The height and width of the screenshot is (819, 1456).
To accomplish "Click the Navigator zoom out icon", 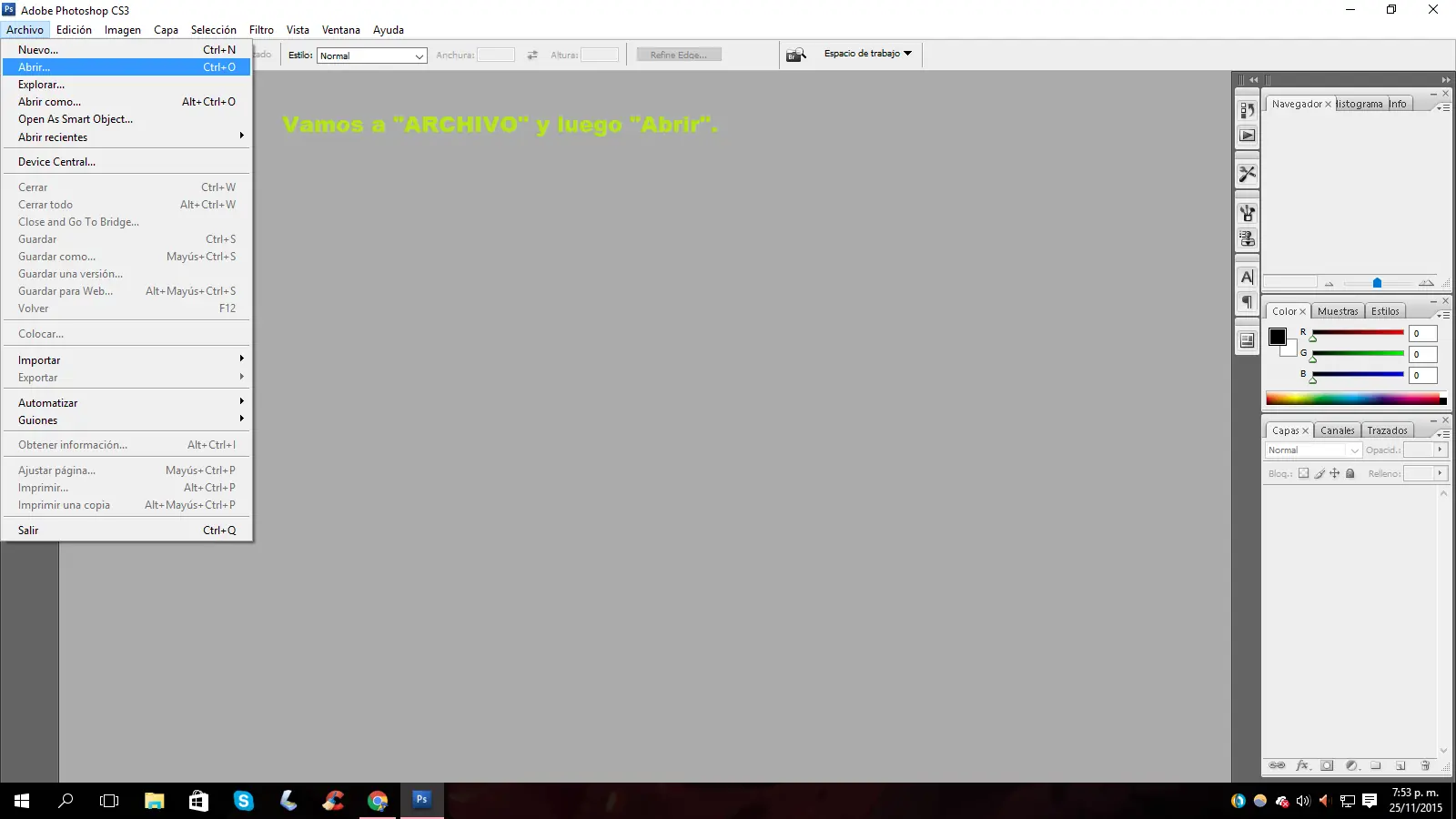I will 1329,283.
